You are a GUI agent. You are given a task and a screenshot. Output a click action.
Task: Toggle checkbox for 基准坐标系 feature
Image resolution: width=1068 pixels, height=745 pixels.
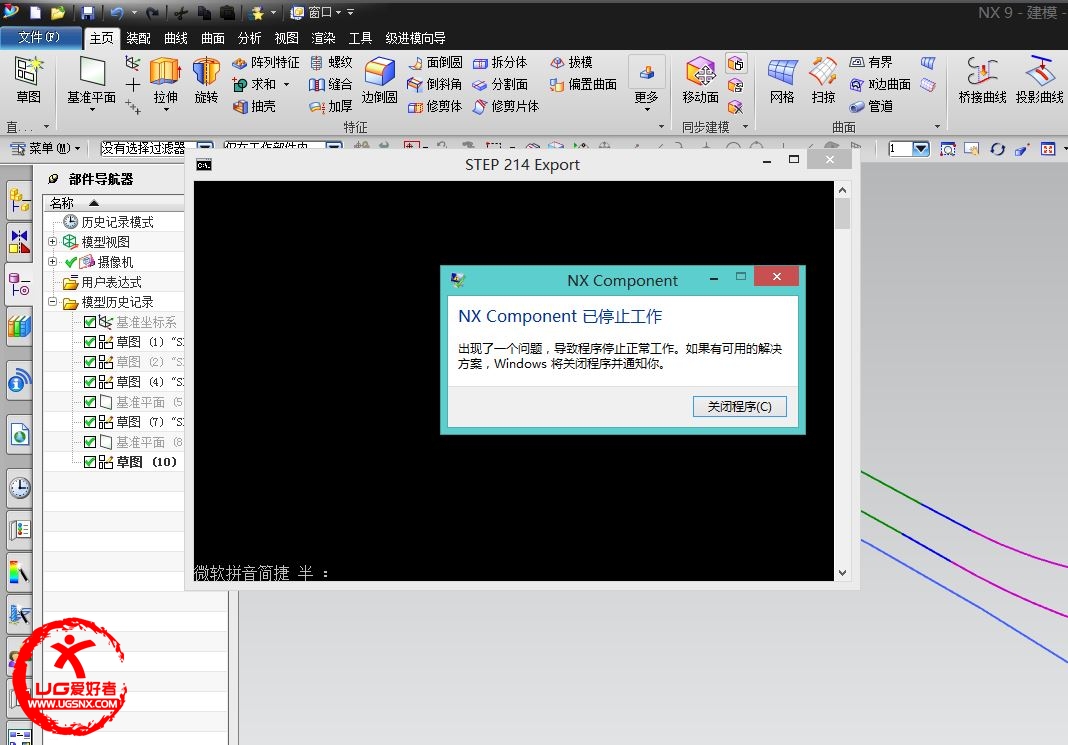[x=90, y=322]
